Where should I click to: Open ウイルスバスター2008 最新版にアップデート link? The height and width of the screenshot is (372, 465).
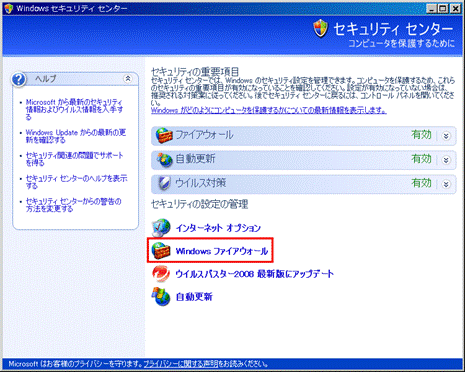pyautogui.click(x=254, y=274)
